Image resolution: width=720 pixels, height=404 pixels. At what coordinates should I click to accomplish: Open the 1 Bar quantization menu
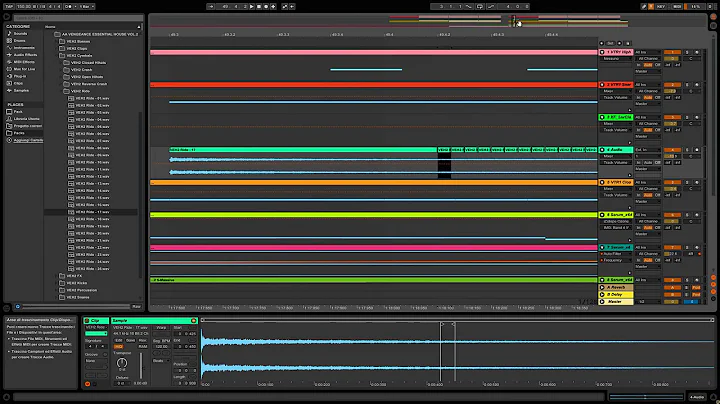(x=86, y=6)
